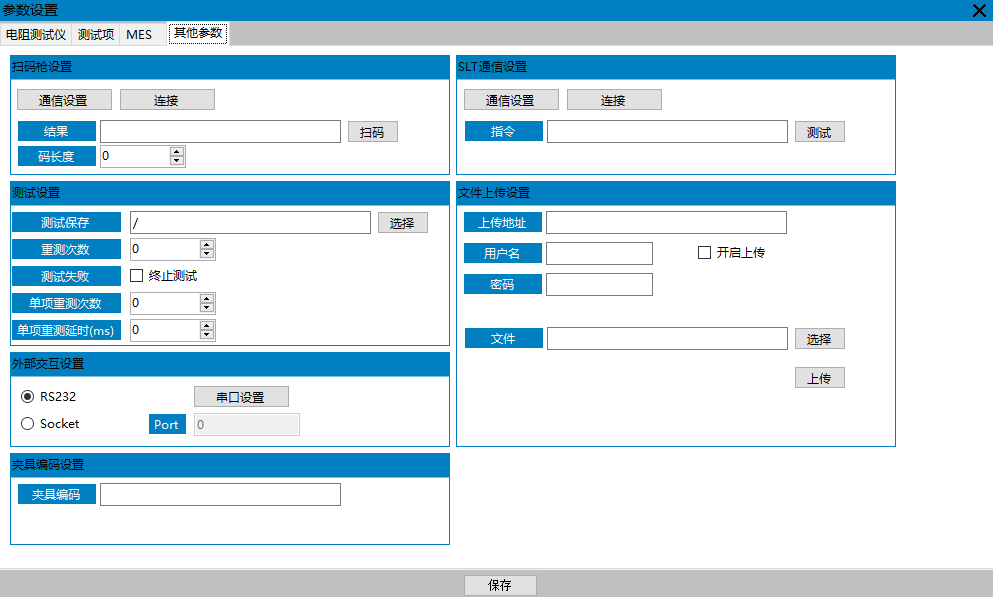993x597 pixels.
Task: Click the 重测次数 number field
Action: click(165, 249)
